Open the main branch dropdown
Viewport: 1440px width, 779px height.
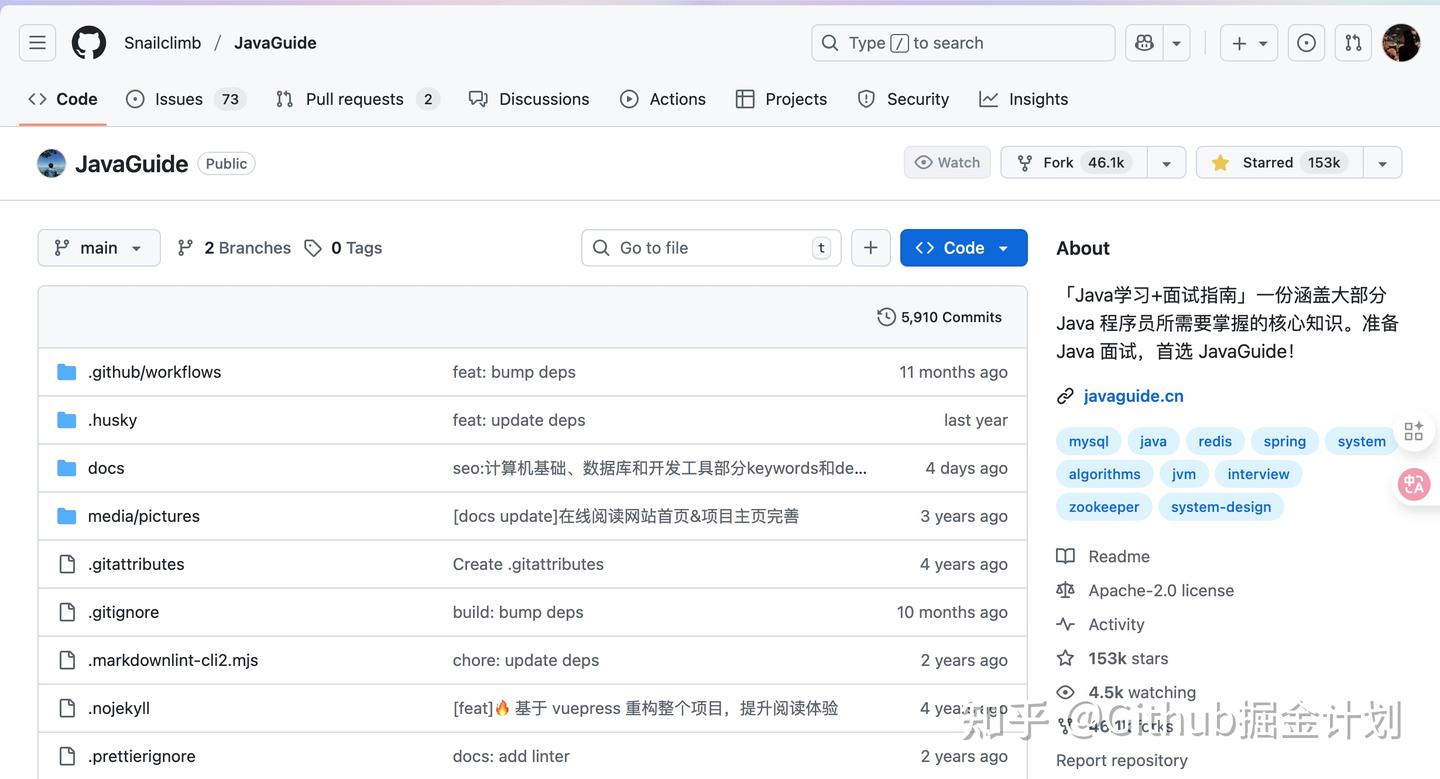tap(98, 247)
